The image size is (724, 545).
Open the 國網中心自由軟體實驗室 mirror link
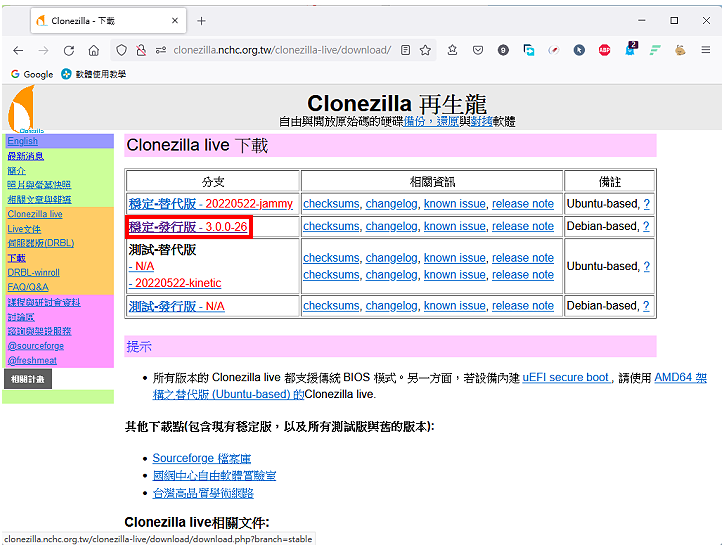(x=214, y=476)
